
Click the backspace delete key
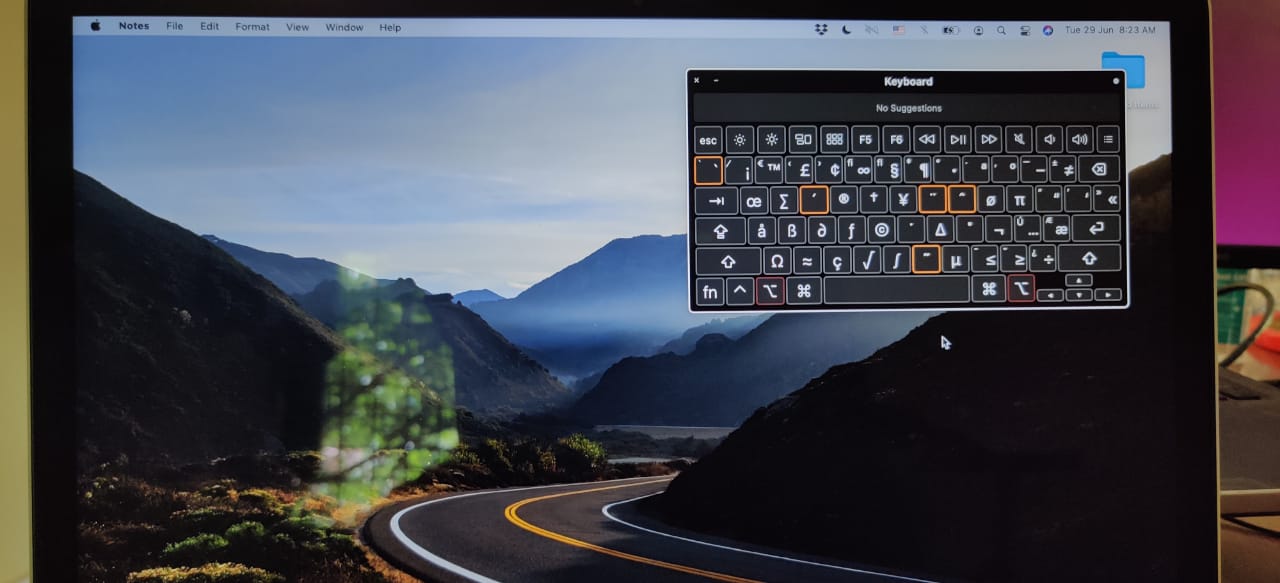1098,169
